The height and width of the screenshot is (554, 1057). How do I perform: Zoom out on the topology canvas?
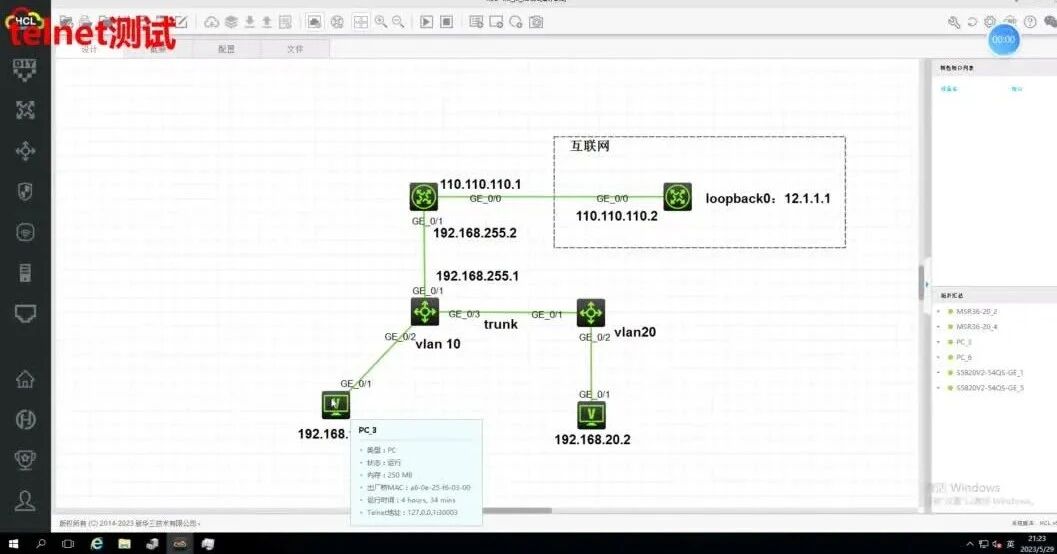click(398, 22)
